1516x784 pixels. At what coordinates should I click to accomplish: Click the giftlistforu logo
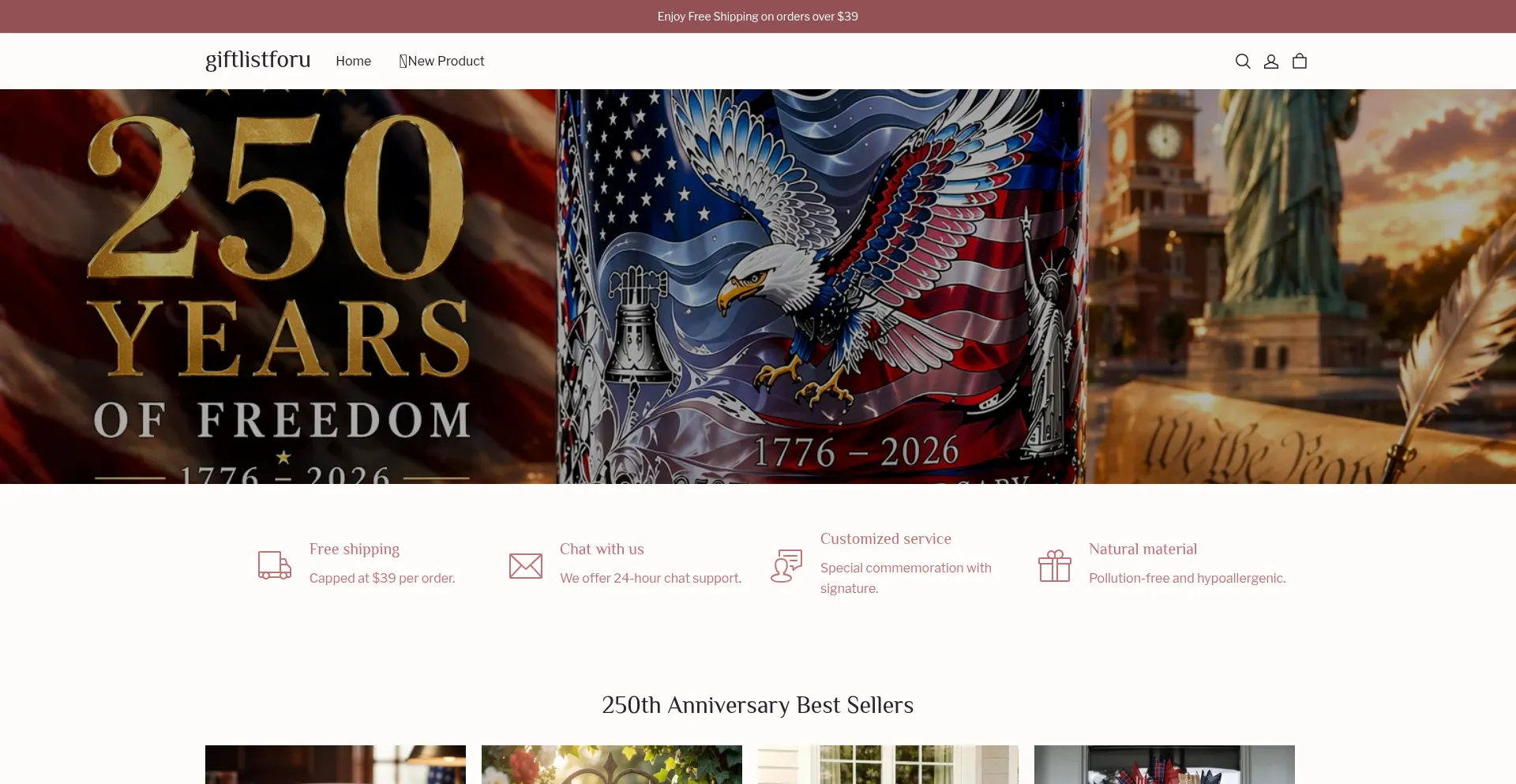pos(257,60)
